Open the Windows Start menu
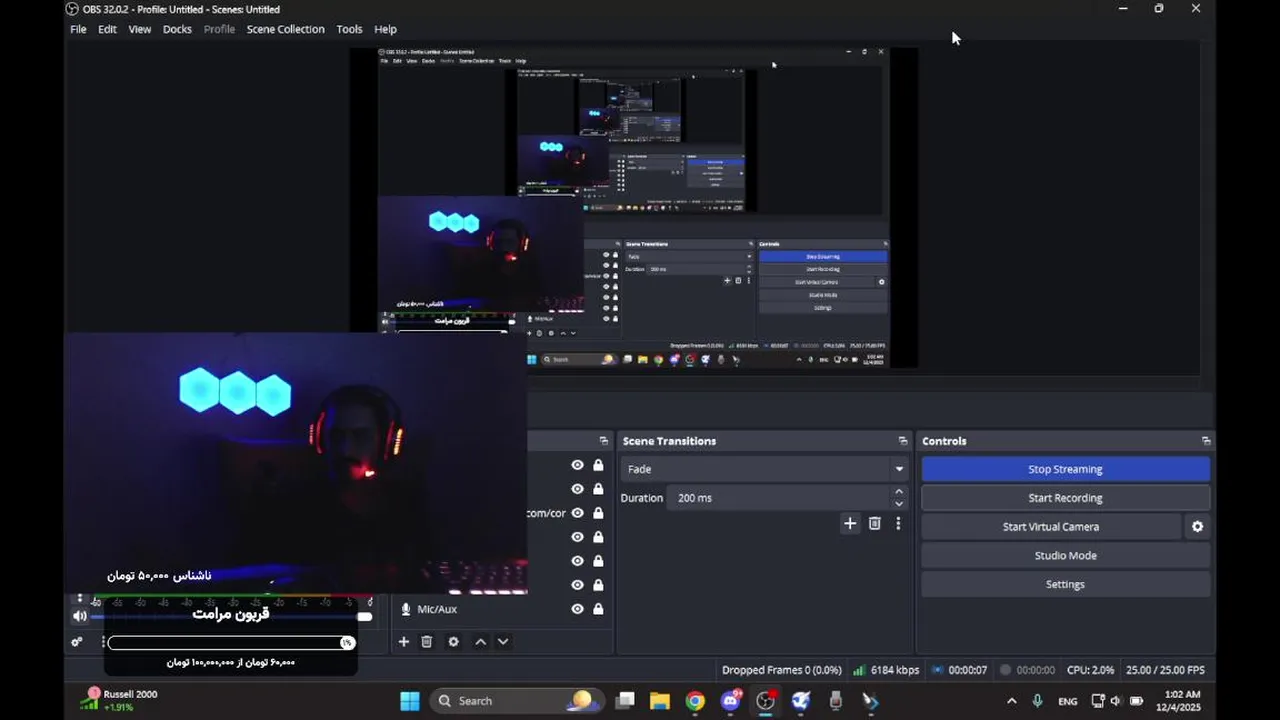Viewport: 1280px width, 720px height. (x=410, y=701)
